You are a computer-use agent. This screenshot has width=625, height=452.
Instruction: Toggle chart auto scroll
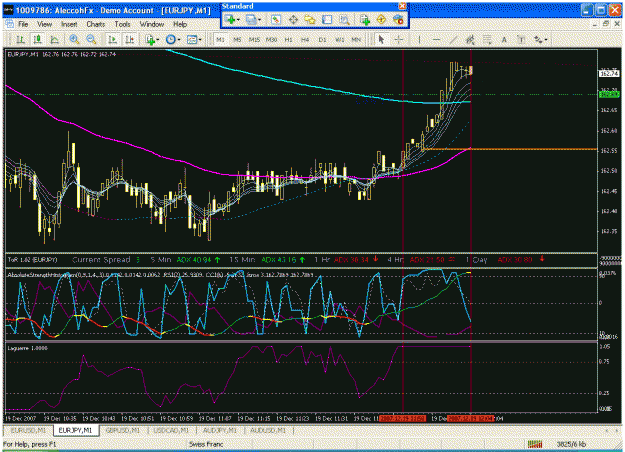[x=112, y=39]
